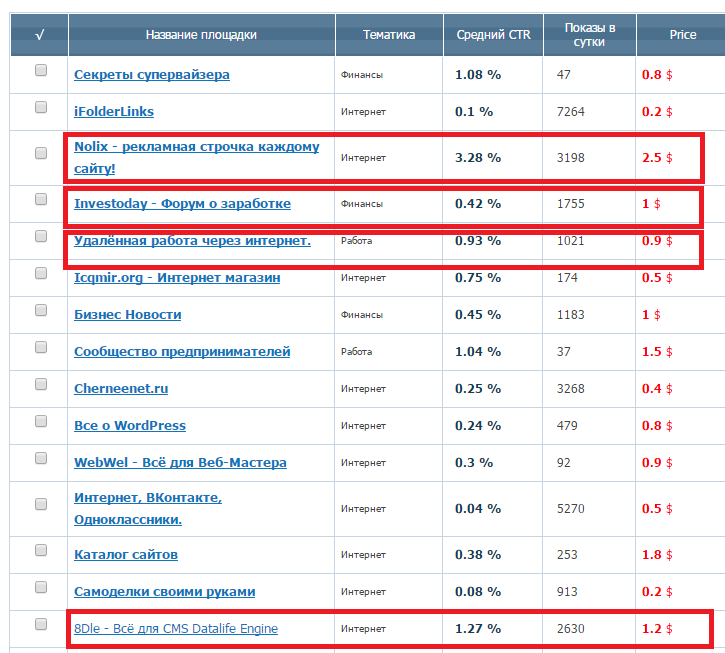The image size is (725, 653).
Task: Follow WebWel - Всё для Веб-Мастера link
Action: (x=180, y=462)
